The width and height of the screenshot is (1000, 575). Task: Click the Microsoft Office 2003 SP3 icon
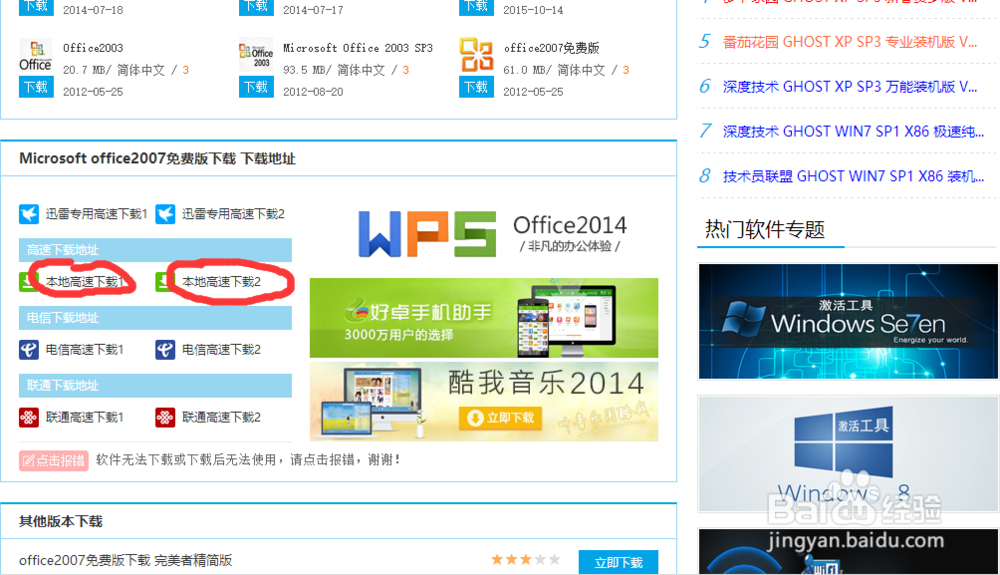pyautogui.click(x=256, y=55)
